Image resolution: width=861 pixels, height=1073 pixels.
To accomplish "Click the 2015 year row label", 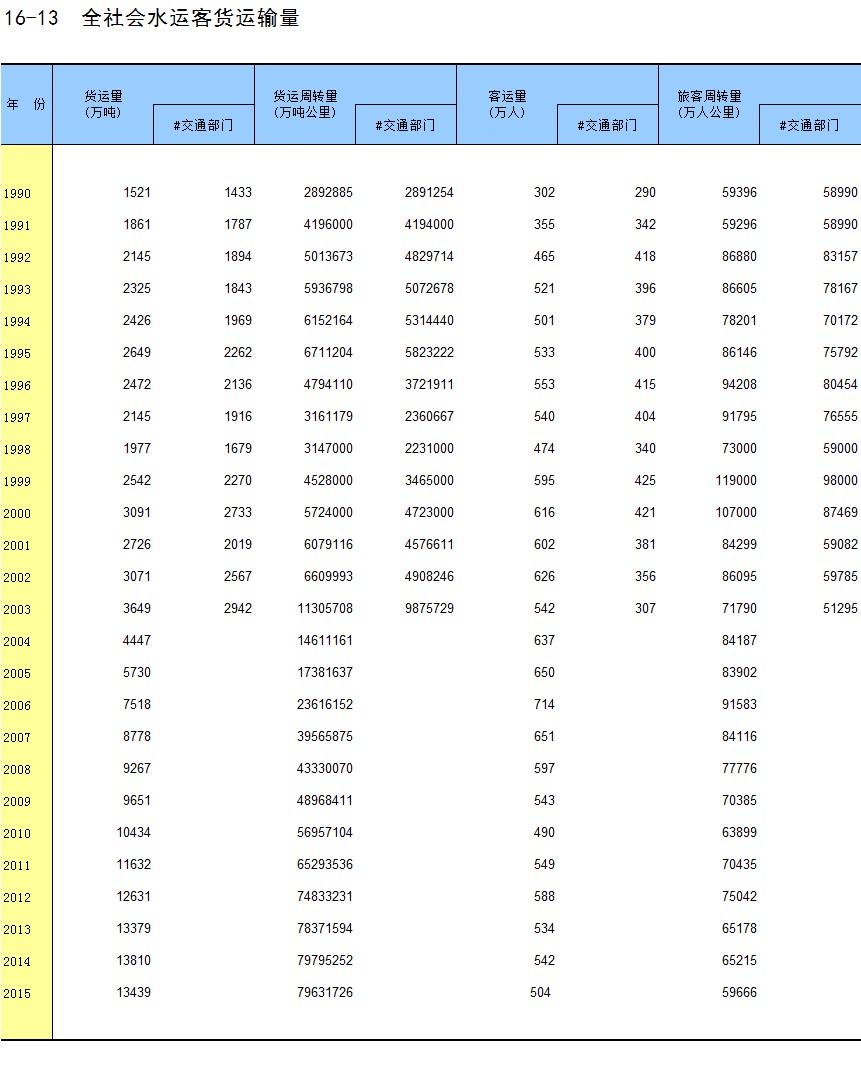I will 17,994.
